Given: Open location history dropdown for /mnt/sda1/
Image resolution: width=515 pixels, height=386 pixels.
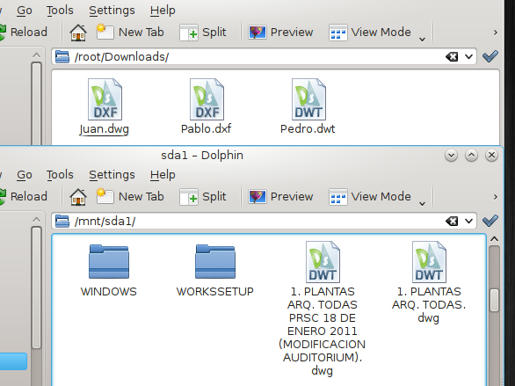Looking at the screenshot, I should tap(469, 221).
